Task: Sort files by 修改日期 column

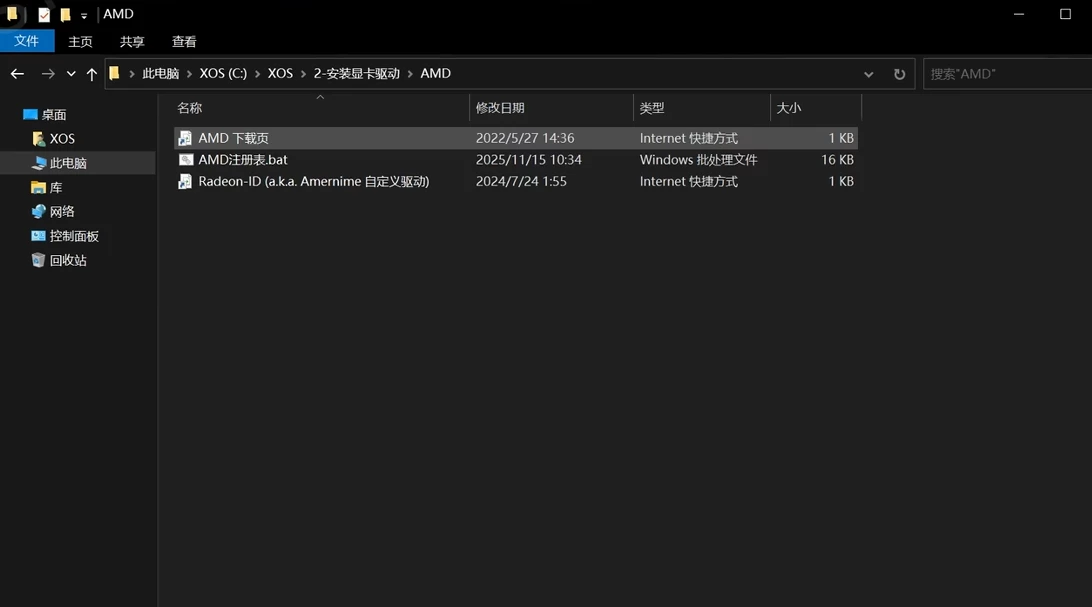Action: coord(500,108)
